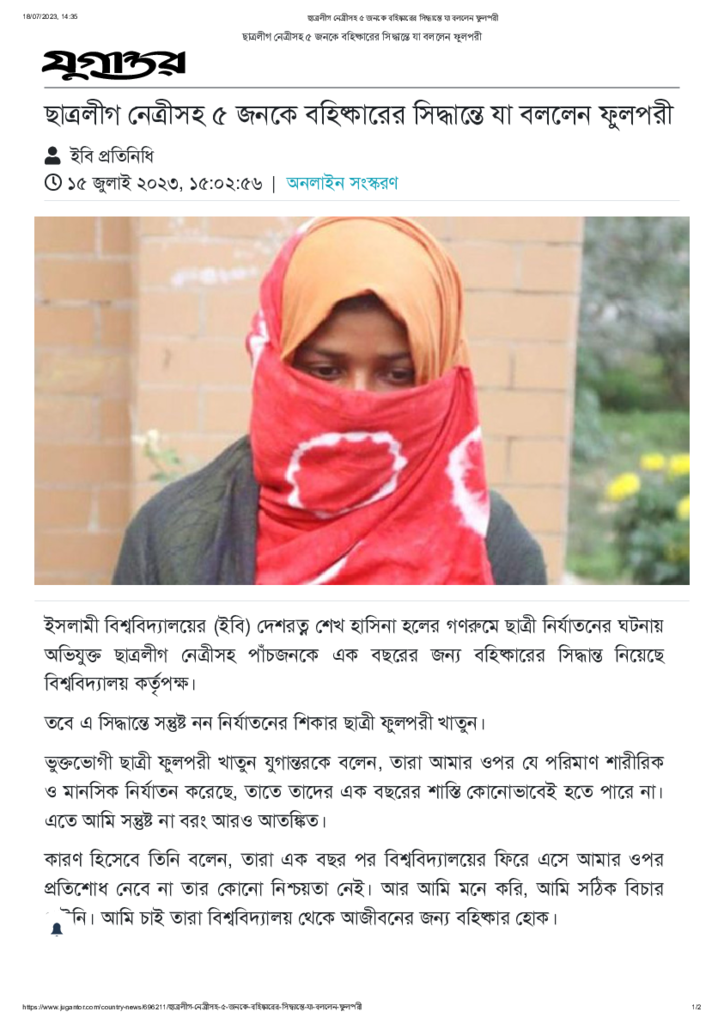This screenshot has width=724, height=1024.
Task: Click the main article headline
Action: pos(358,116)
